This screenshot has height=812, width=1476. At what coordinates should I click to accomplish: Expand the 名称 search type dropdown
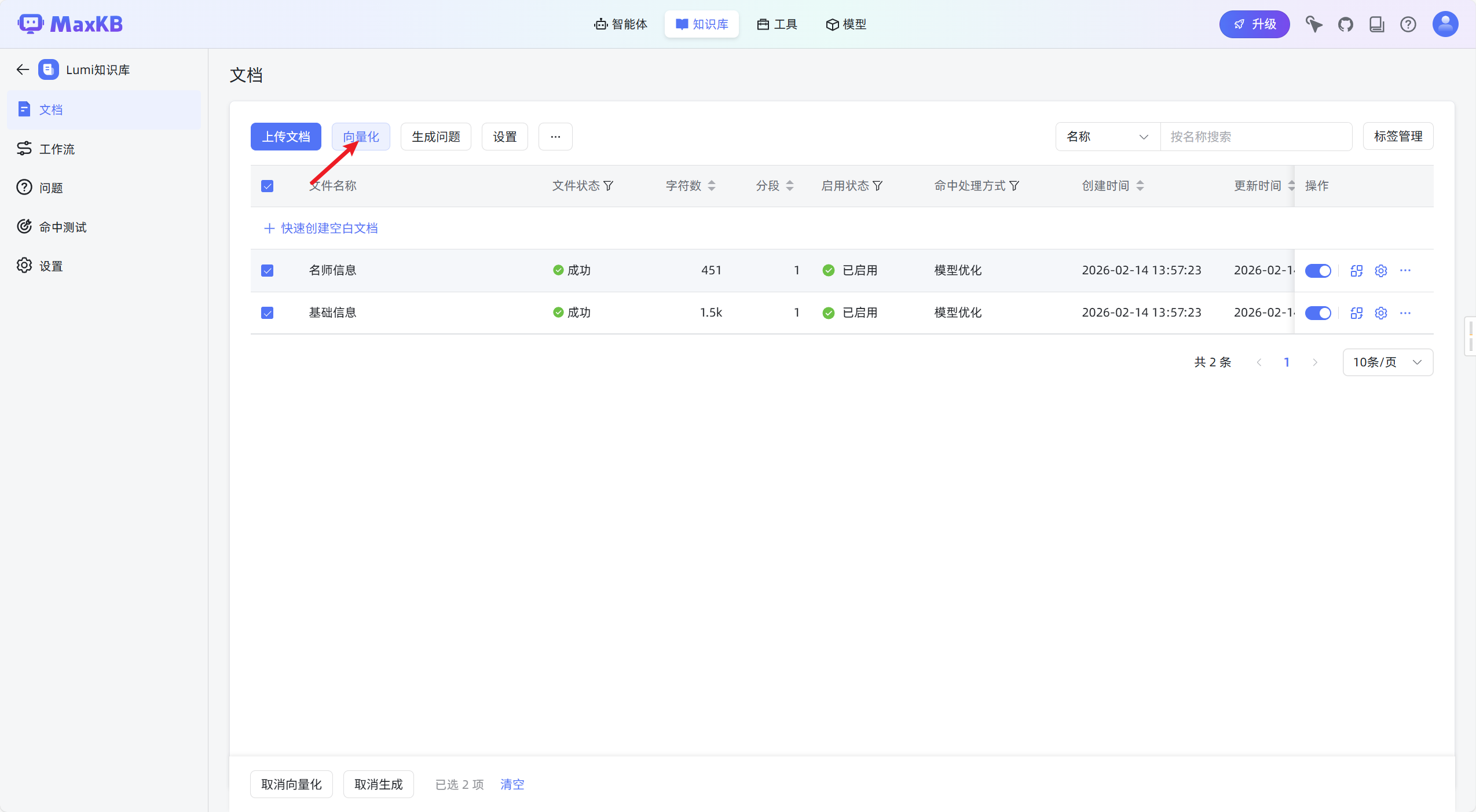1107,137
